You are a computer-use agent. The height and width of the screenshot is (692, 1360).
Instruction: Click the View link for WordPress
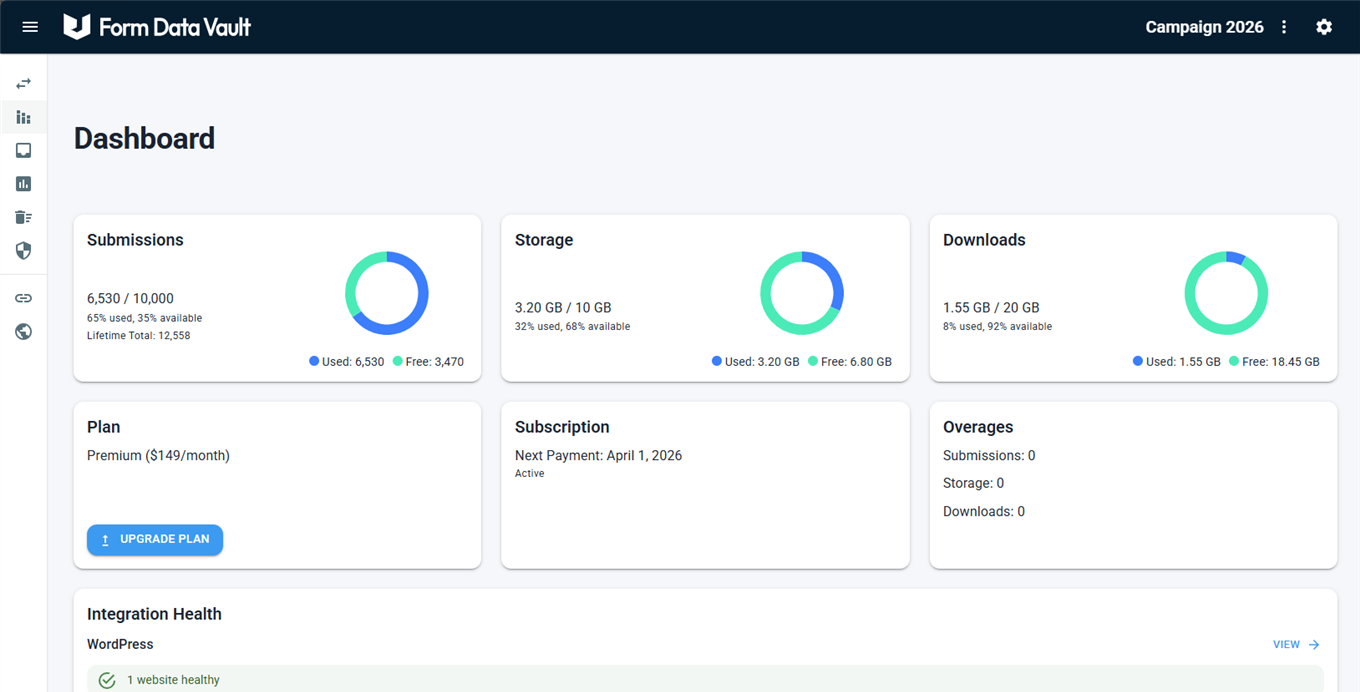click(1296, 645)
